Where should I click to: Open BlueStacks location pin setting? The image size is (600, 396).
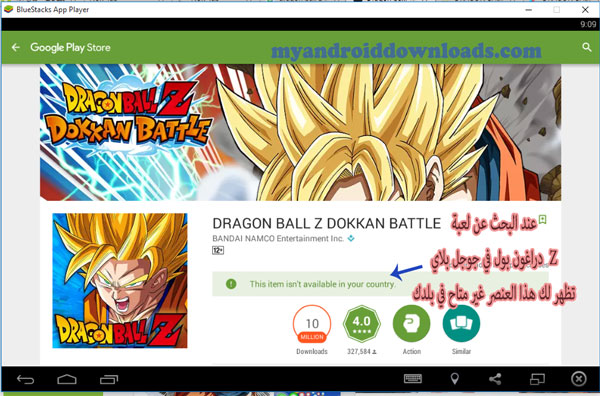click(455, 379)
